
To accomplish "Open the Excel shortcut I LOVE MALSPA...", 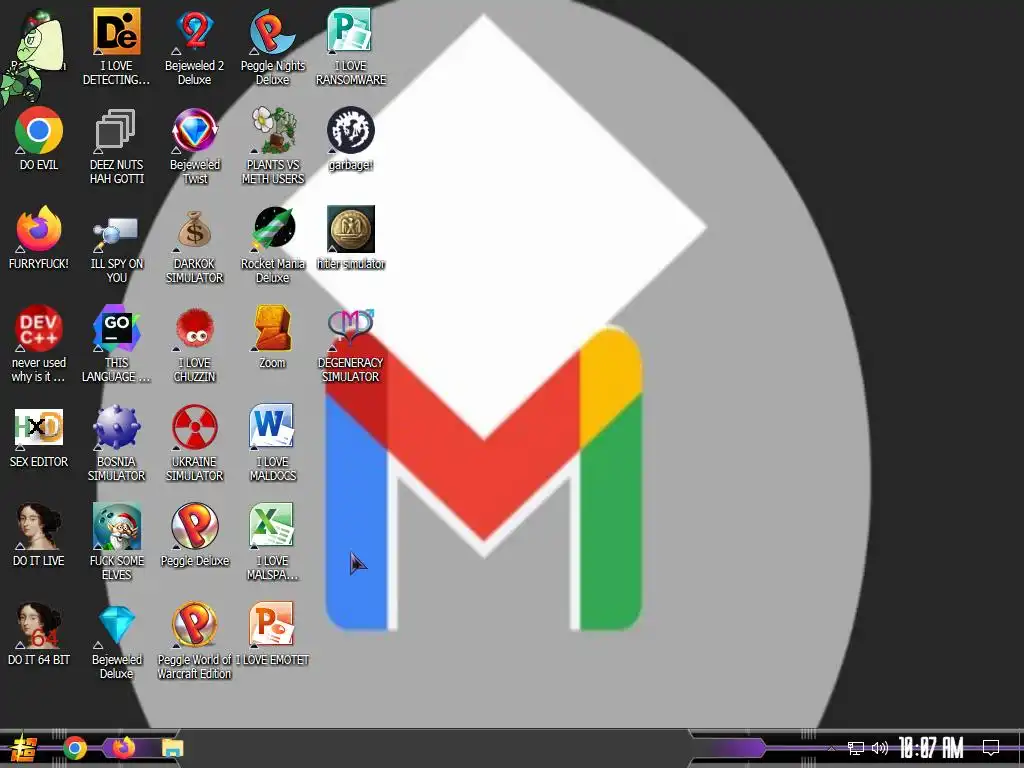I will tap(272, 526).
